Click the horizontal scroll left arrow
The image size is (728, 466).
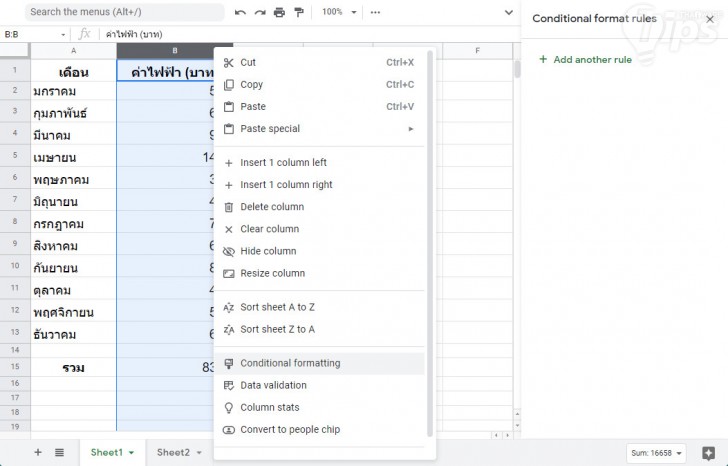coord(496,435)
